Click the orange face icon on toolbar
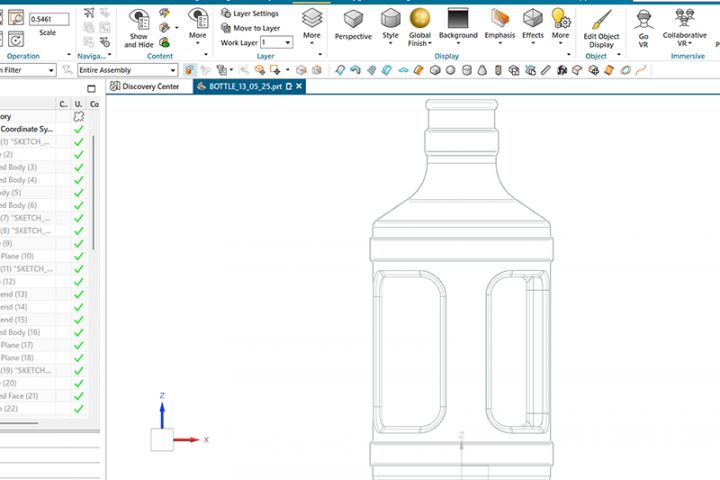 coord(419,70)
